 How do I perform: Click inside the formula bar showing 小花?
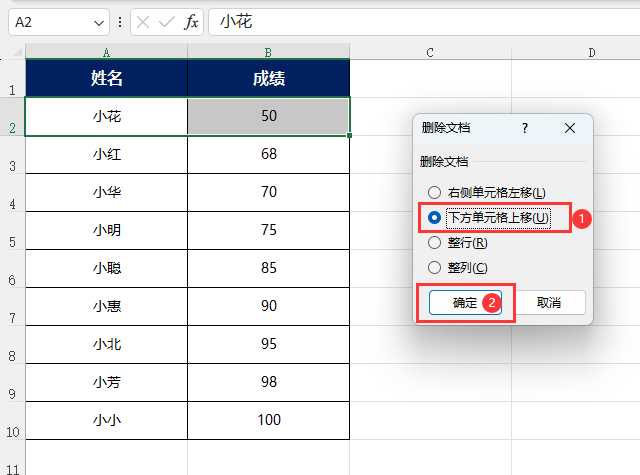424,22
